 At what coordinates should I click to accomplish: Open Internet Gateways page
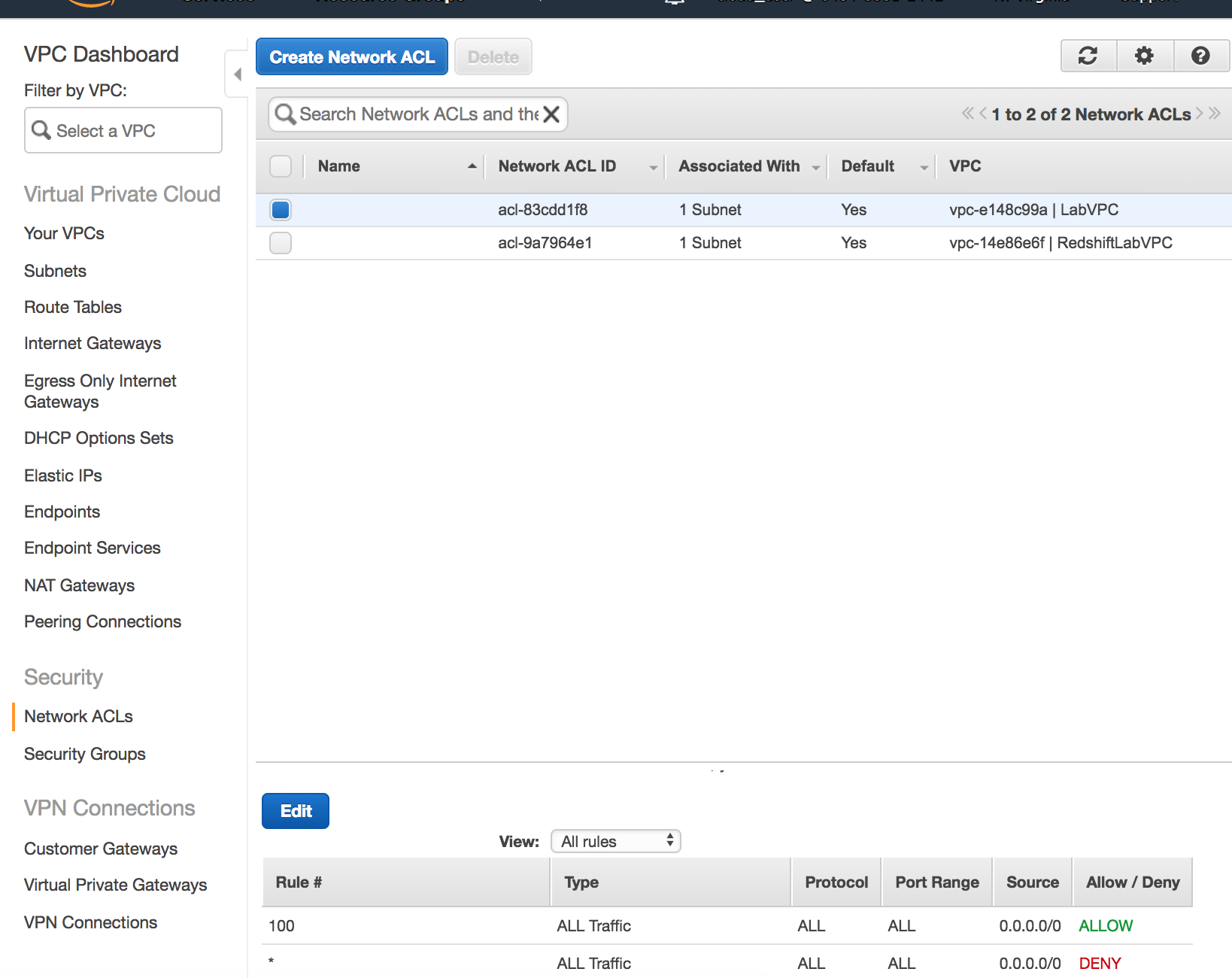click(93, 343)
